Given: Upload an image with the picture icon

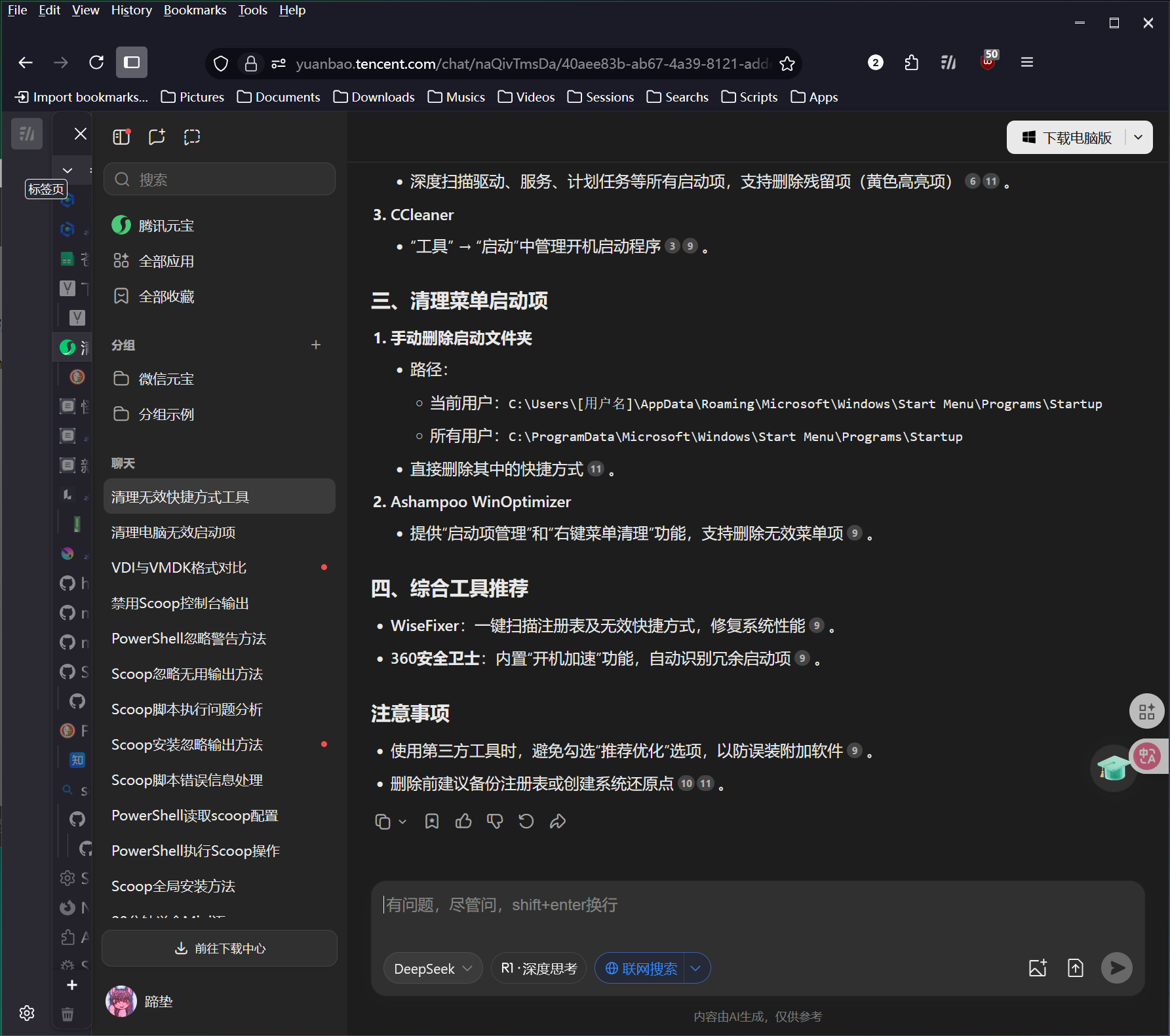Looking at the screenshot, I should 1038,968.
